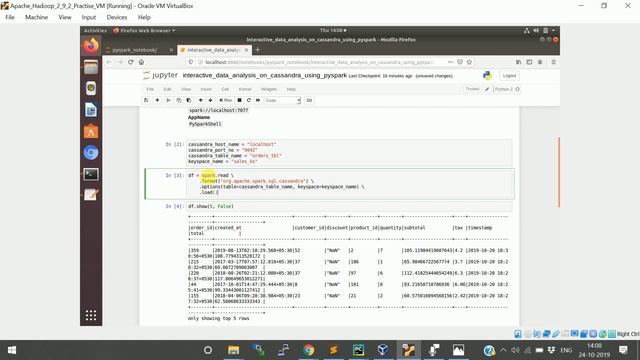Open the Jupyter Widgets menu

click(x=269, y=89)
